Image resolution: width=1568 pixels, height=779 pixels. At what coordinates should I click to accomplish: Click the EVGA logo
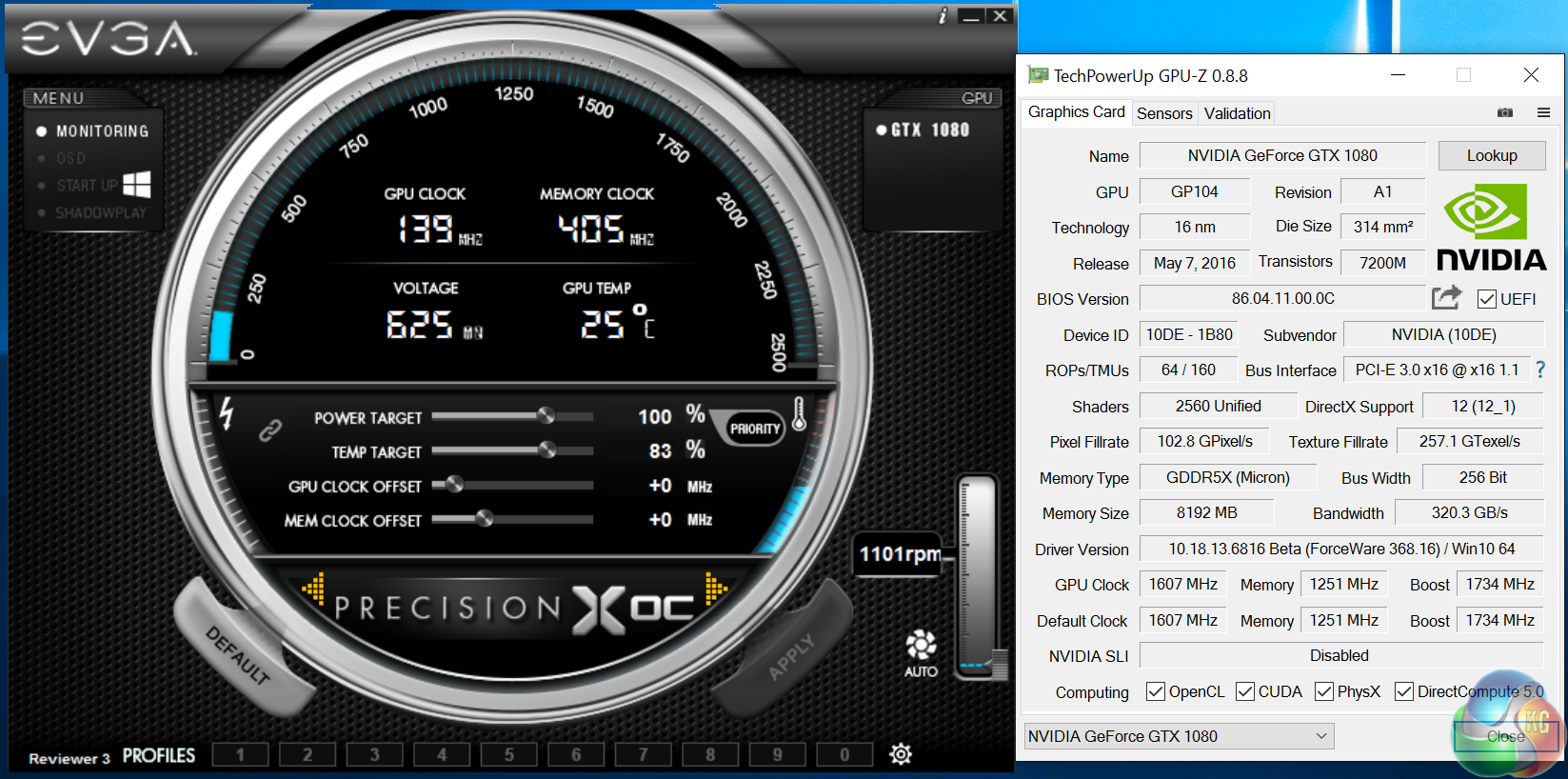coord(109,39)
